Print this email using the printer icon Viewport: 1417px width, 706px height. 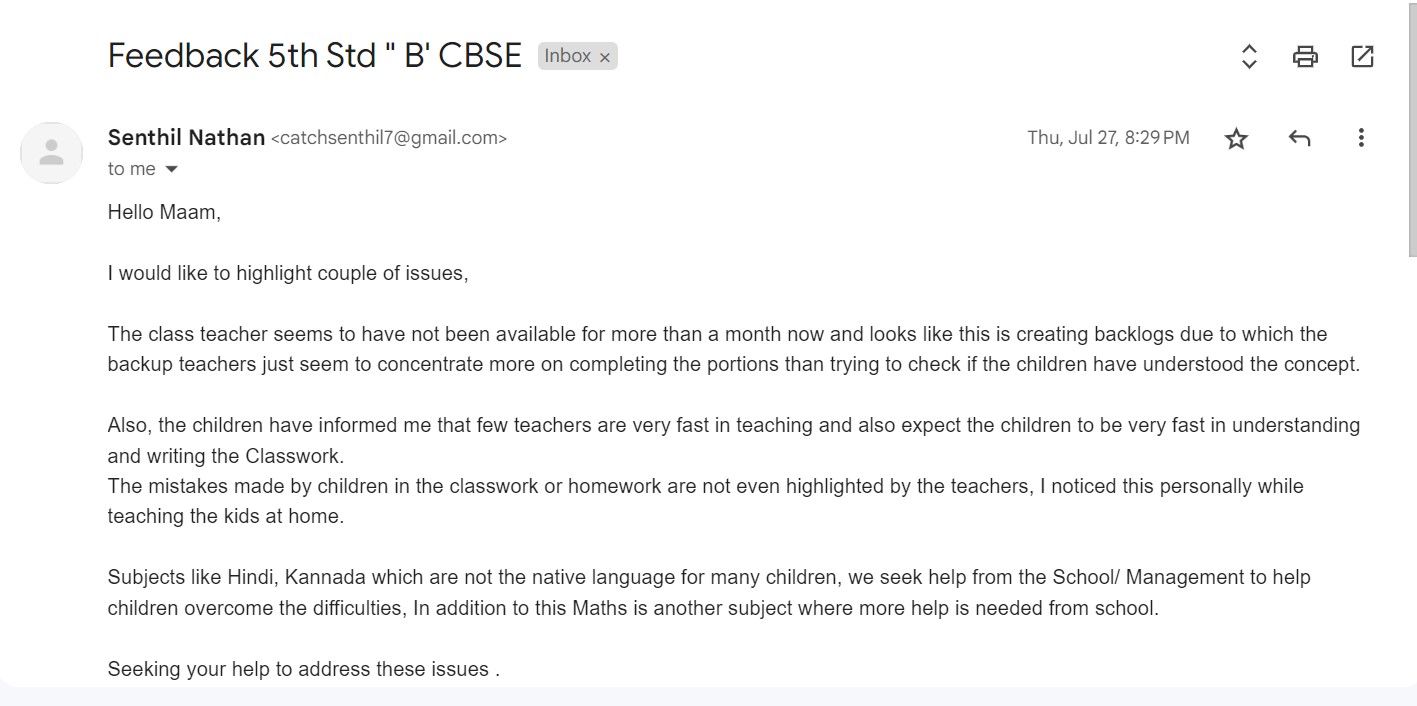1305,56
